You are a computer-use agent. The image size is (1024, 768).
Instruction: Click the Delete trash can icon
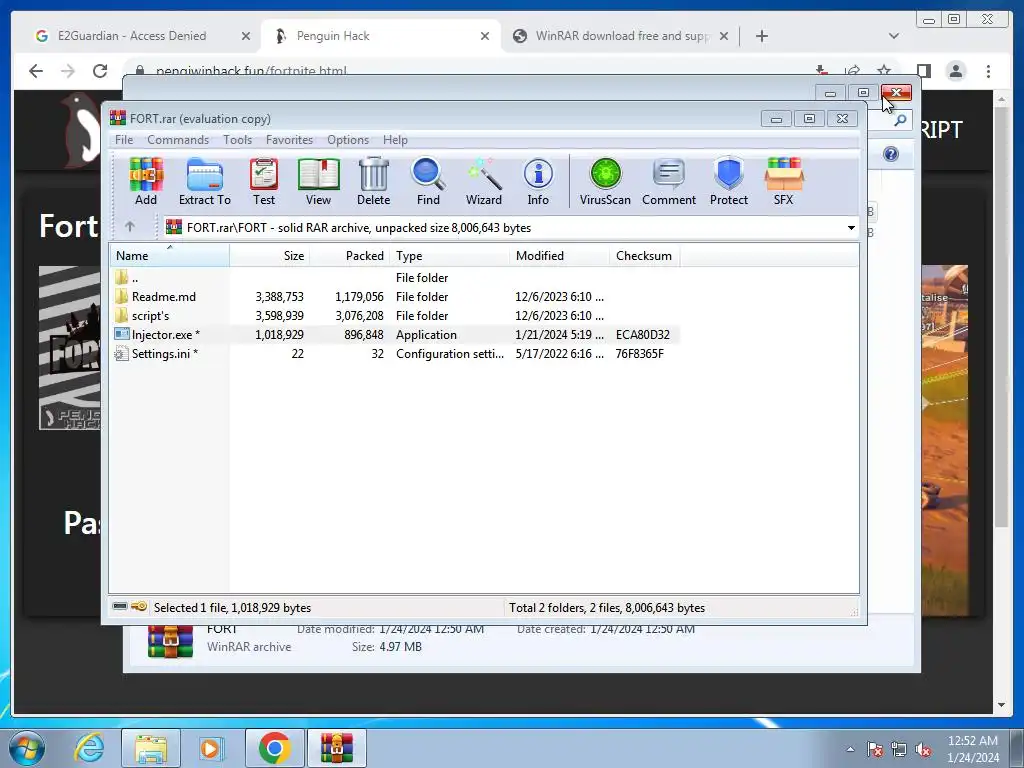374,182
